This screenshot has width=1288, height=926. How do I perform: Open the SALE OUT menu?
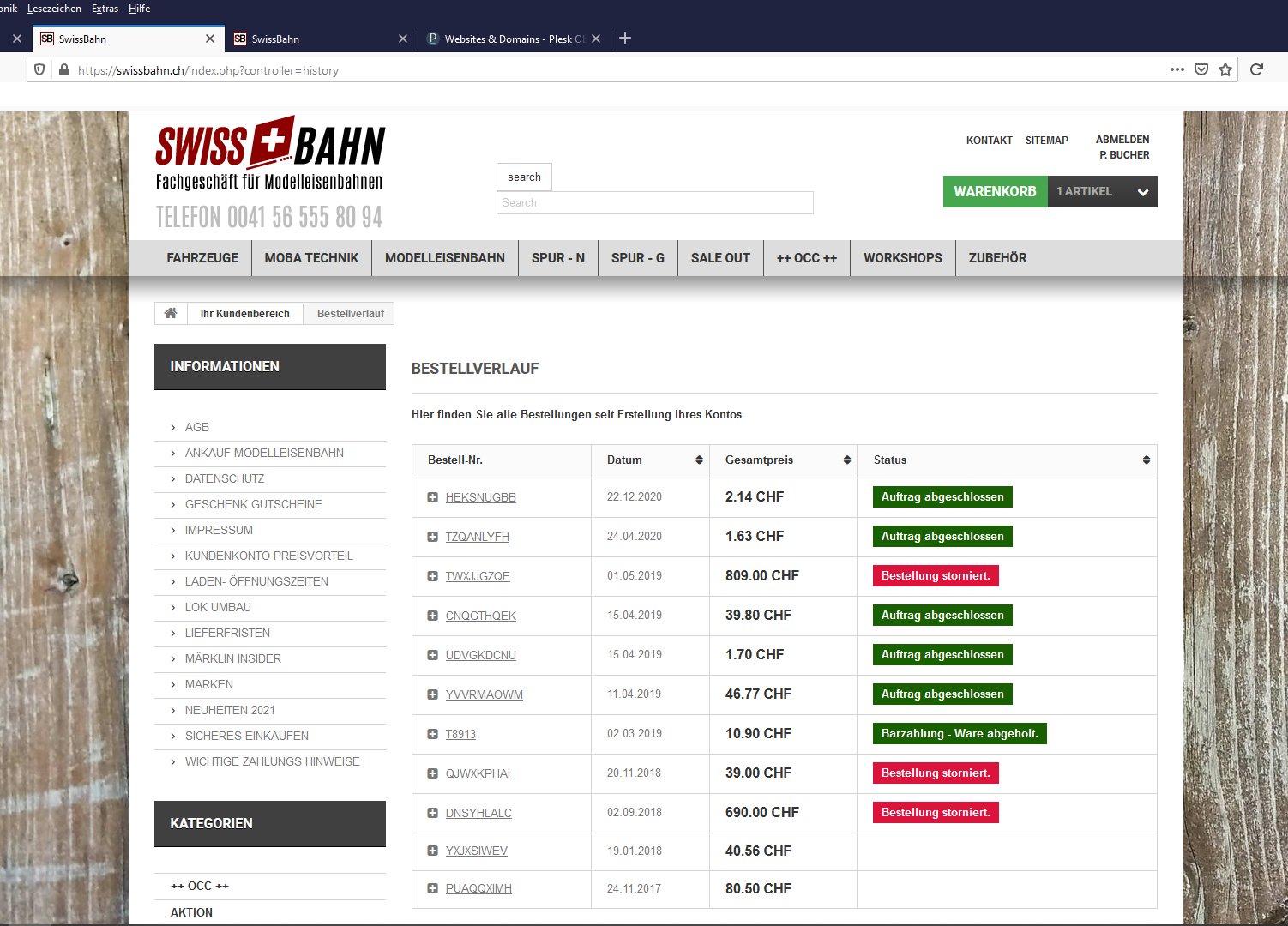click(720, 258)
